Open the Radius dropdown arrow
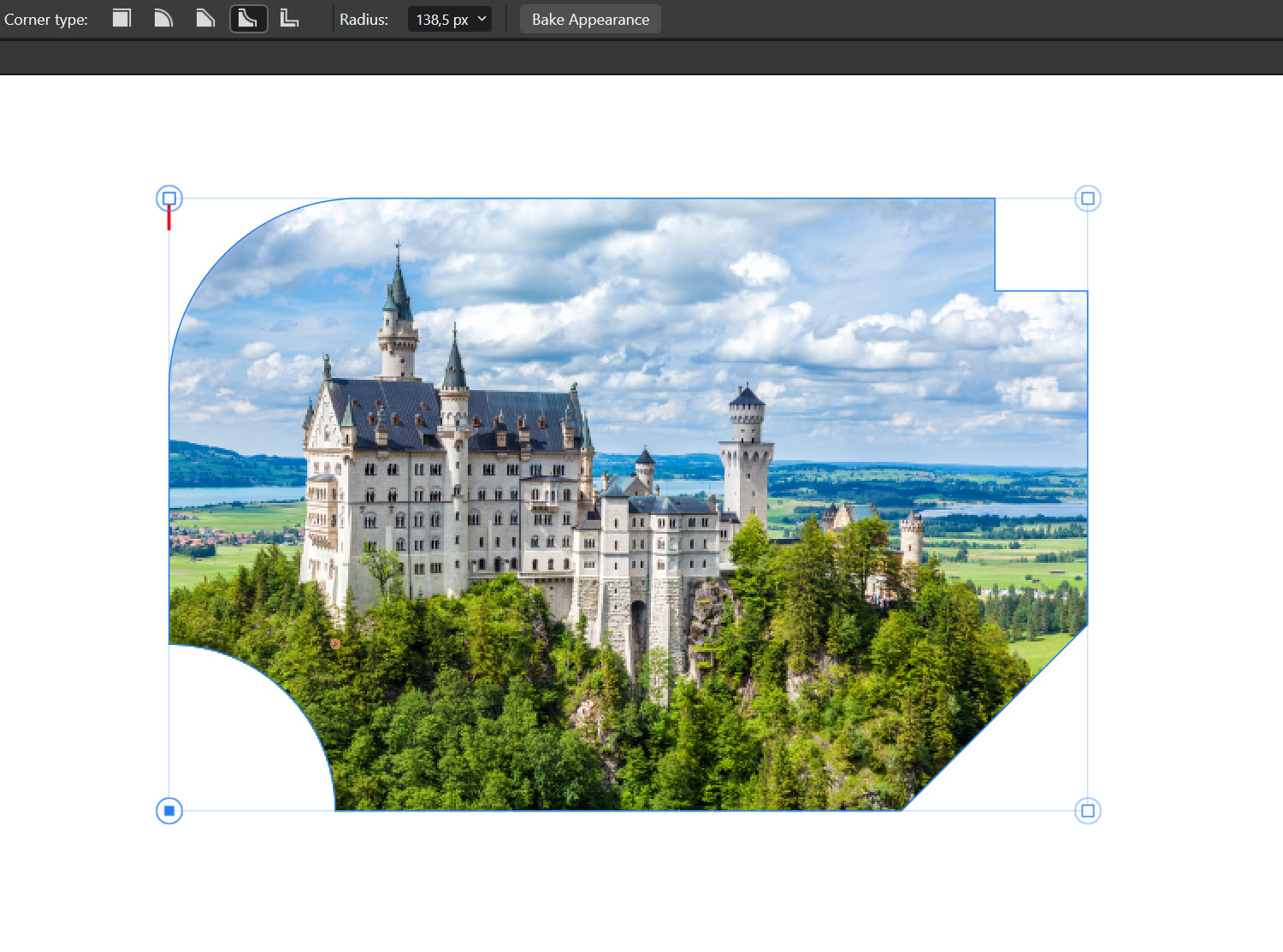This screenshot has width=1283, height=952. click(482, 19)
